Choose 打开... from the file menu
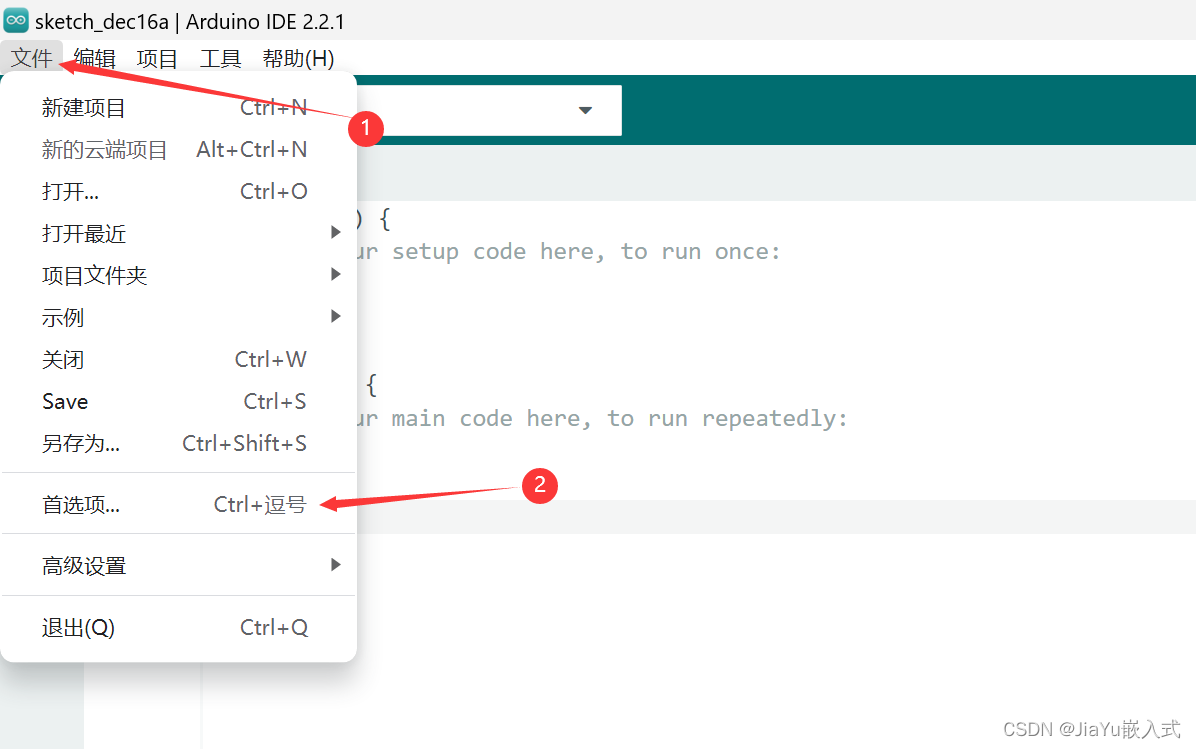The height and width of the screenshot is (749, 1196). (x=178, y=191)
